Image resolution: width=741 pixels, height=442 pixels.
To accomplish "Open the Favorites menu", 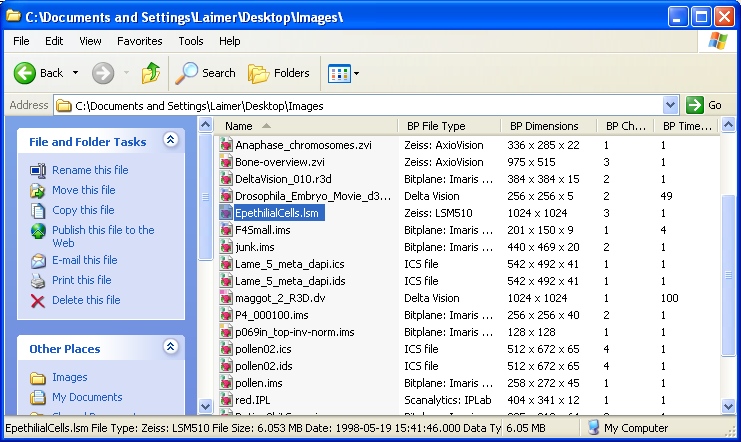I will pos(139,41).
